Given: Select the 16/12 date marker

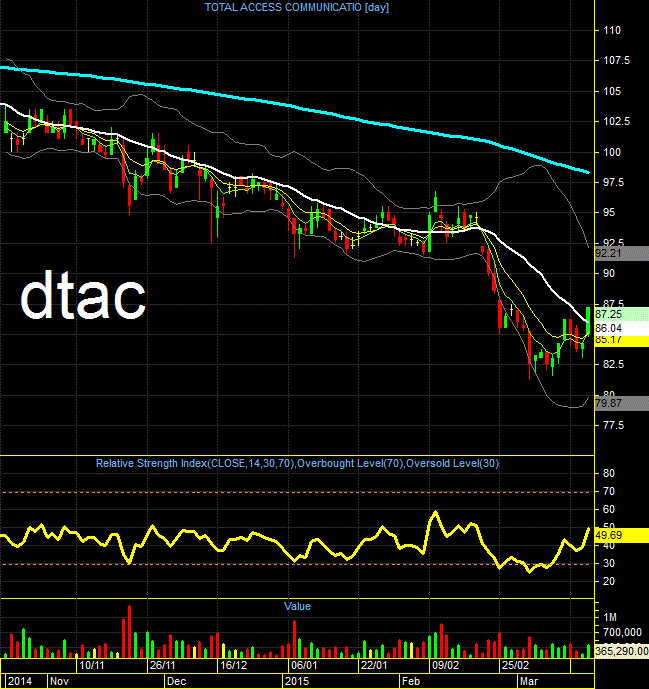Looking at the screenshot, I should pos(233,665).
